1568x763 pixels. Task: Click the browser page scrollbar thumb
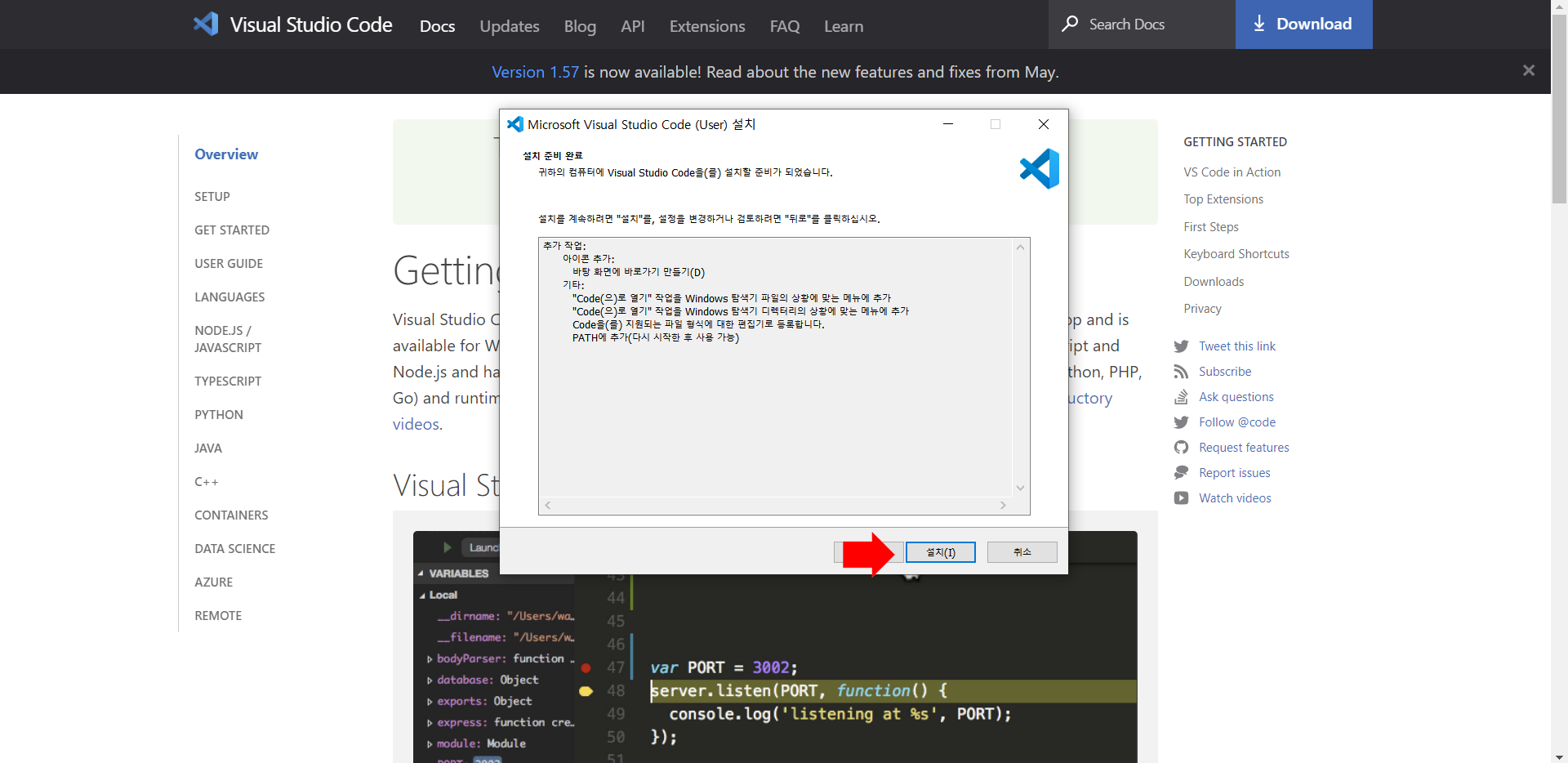(x=1559, y=108)
